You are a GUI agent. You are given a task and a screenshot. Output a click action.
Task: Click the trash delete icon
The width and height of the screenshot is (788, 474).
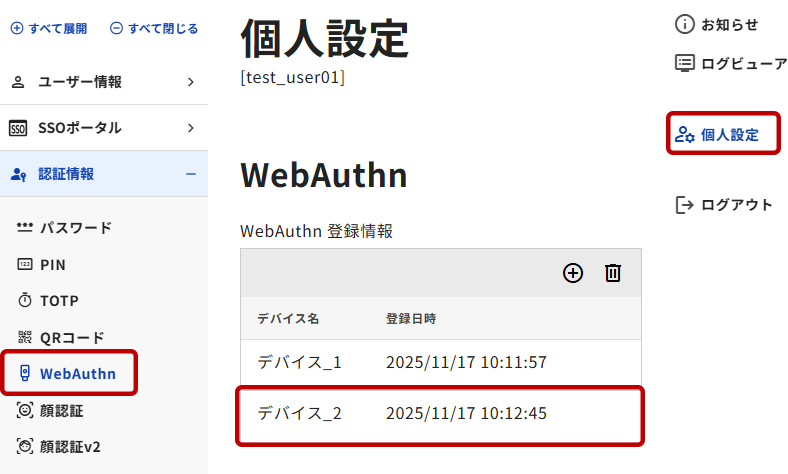tap(613, 273)
